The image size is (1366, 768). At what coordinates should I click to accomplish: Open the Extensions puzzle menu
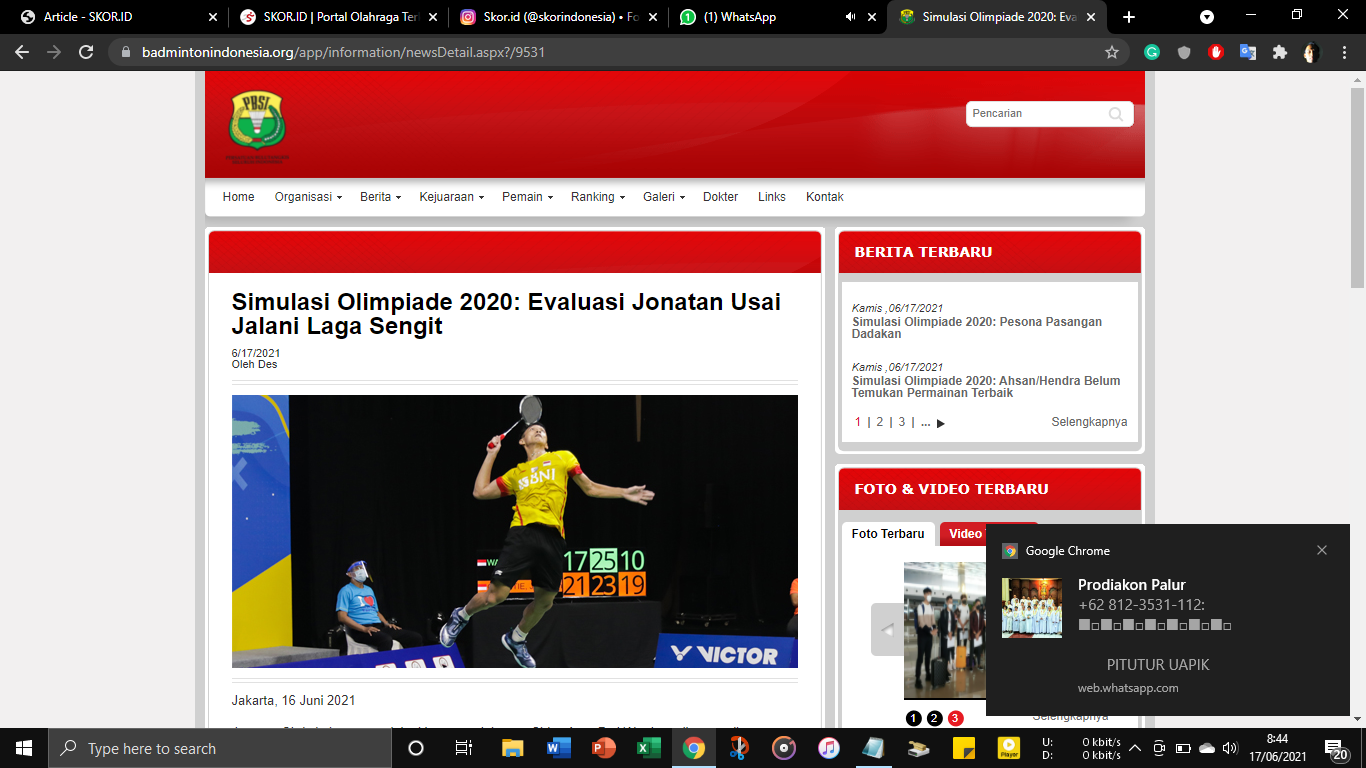pyautogui.click(x=1279, y=52)
